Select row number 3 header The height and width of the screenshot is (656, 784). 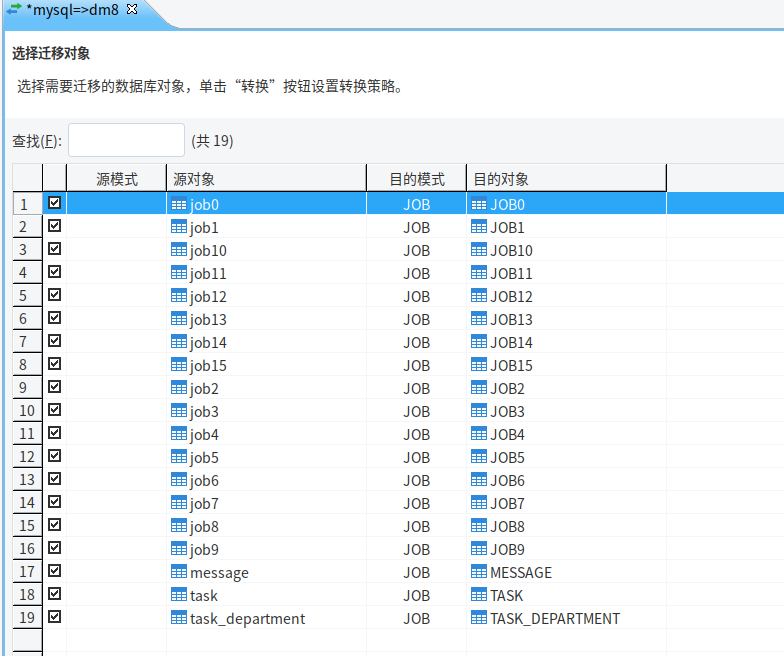(27, 250)
